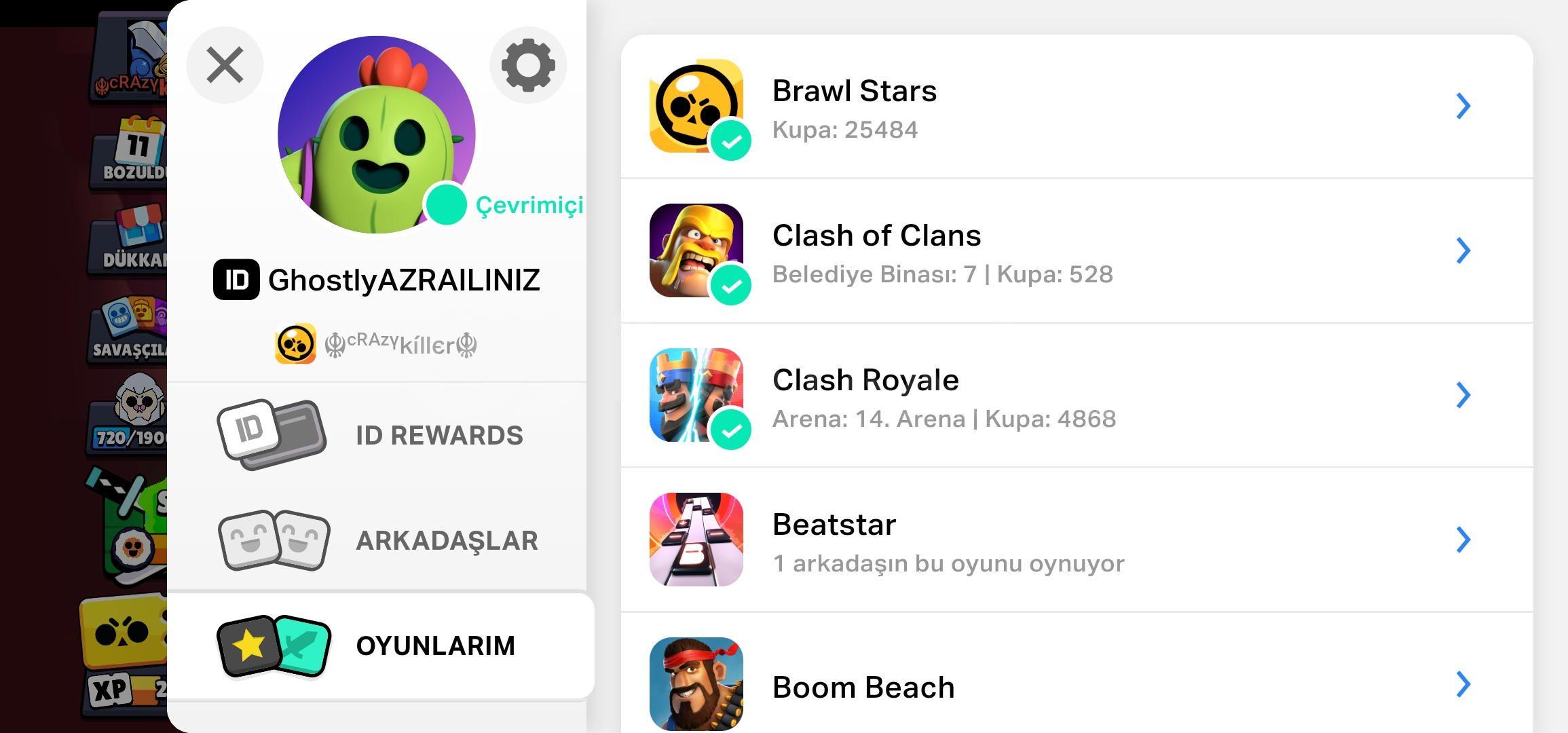Tap the green Çevrimiçi online status dot

pos(446,205)
